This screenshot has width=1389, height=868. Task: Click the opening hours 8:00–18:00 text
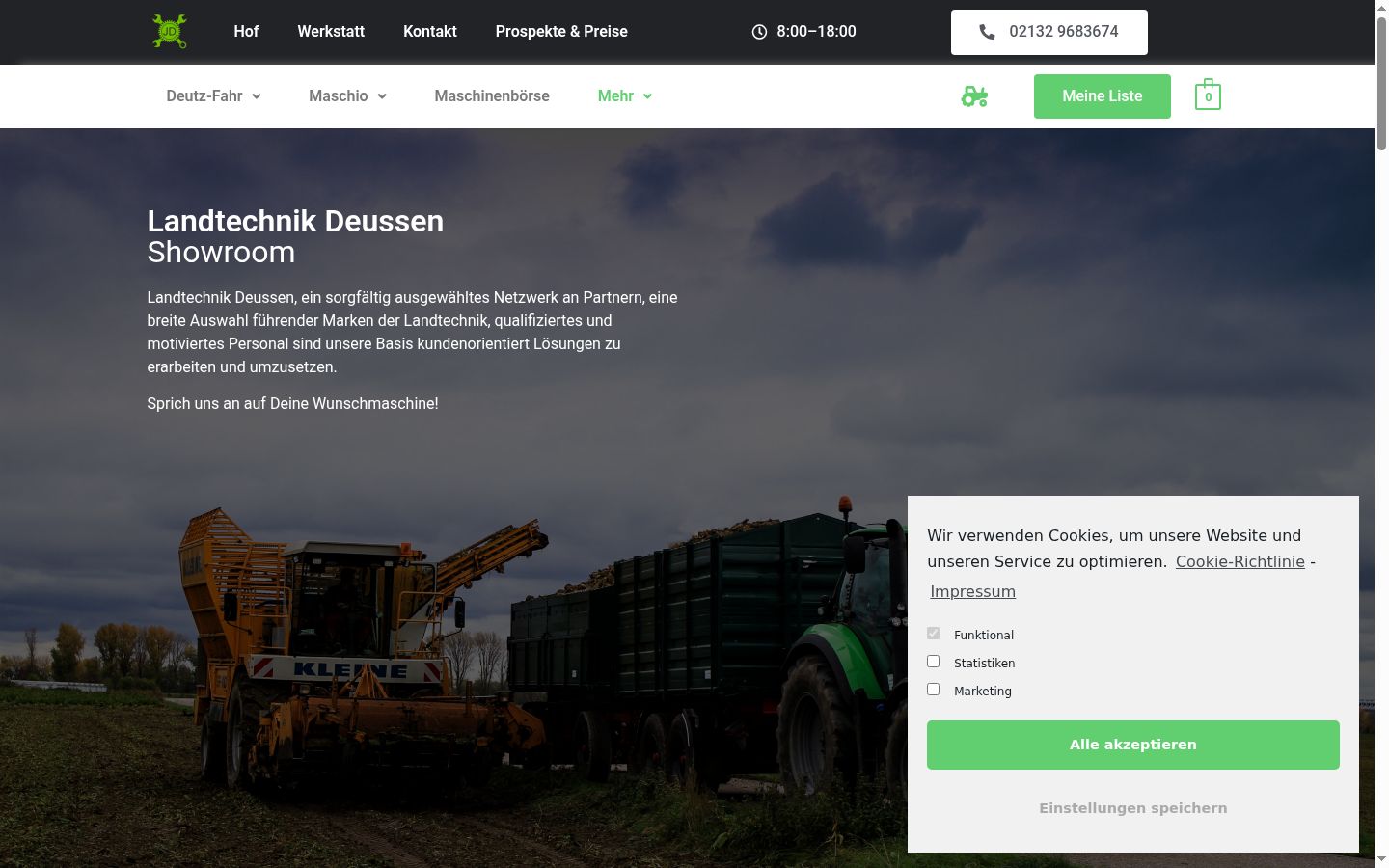(x=816, y=32)
